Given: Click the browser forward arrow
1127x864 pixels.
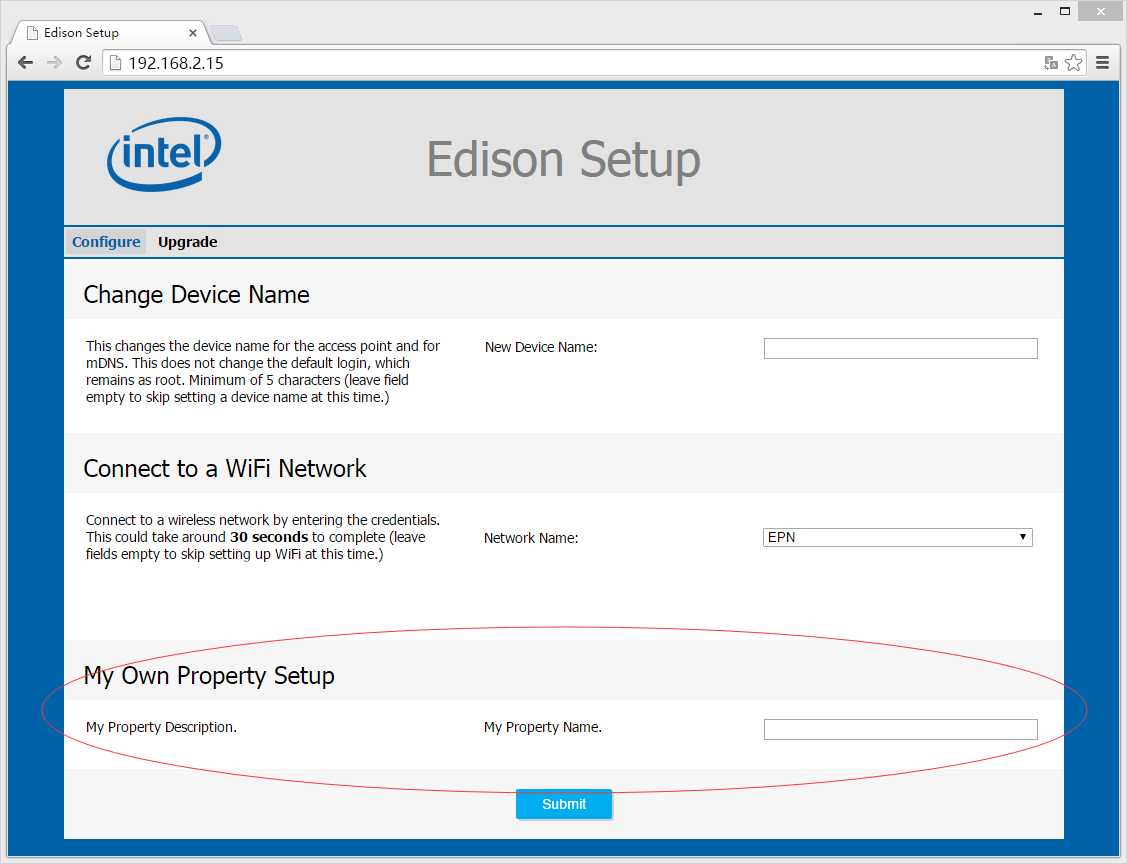Looking at the screenshot, I should 54,63.
